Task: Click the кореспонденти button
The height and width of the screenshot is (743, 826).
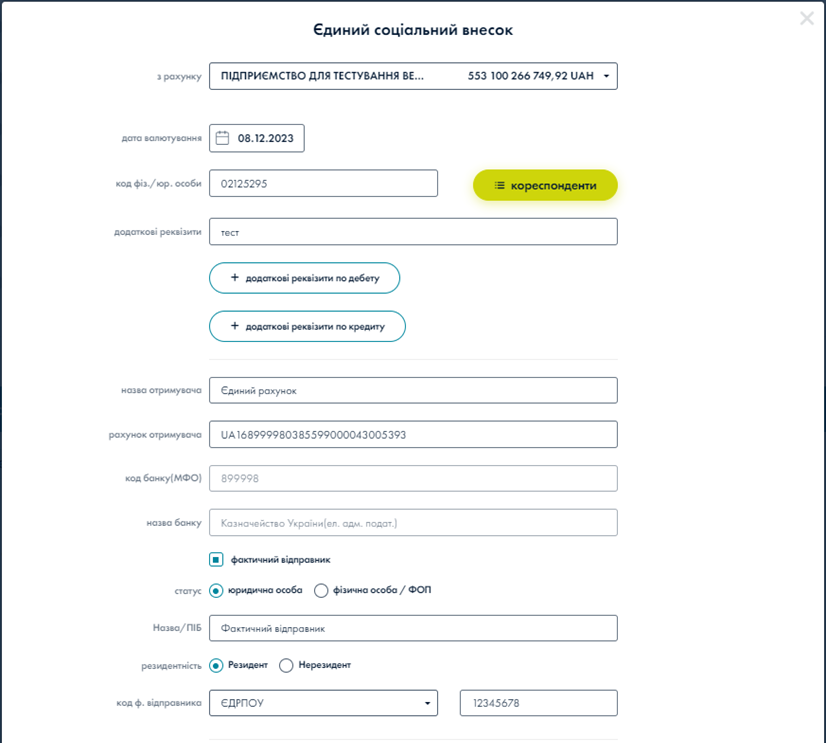Action: [545, 185]
